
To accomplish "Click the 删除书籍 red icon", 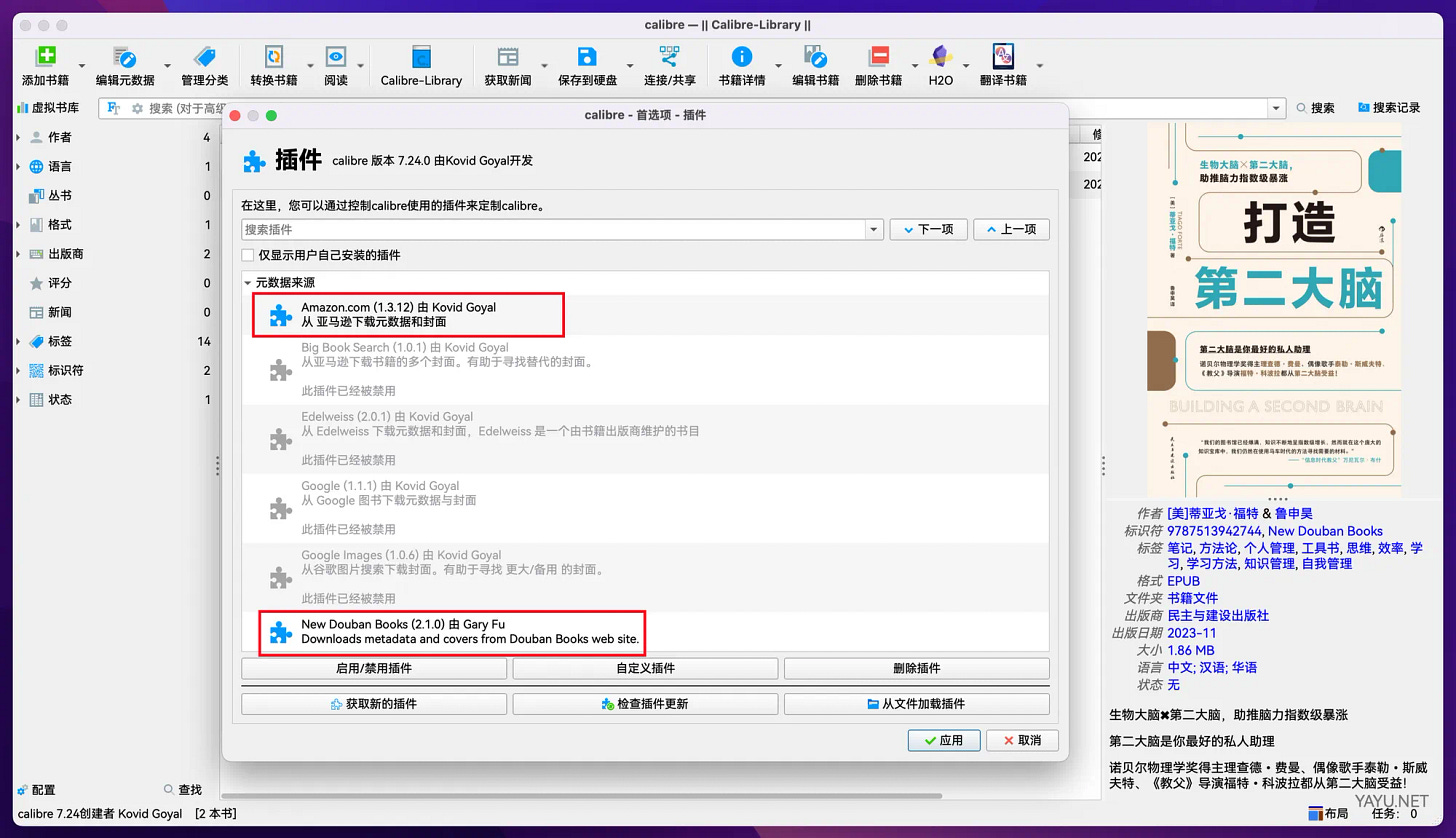I will coord(879,57).
